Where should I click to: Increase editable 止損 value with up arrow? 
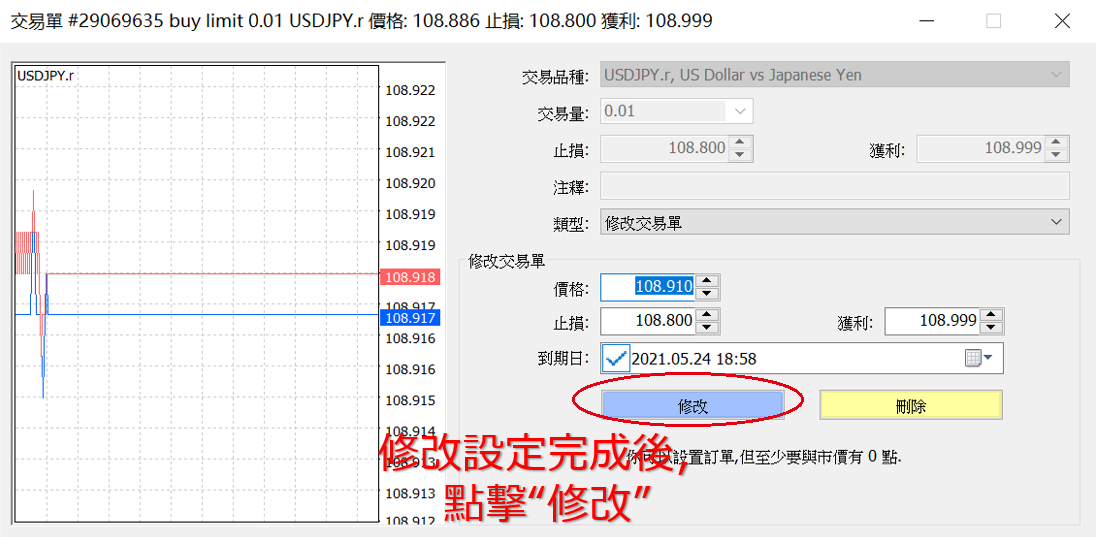(707, 315)
